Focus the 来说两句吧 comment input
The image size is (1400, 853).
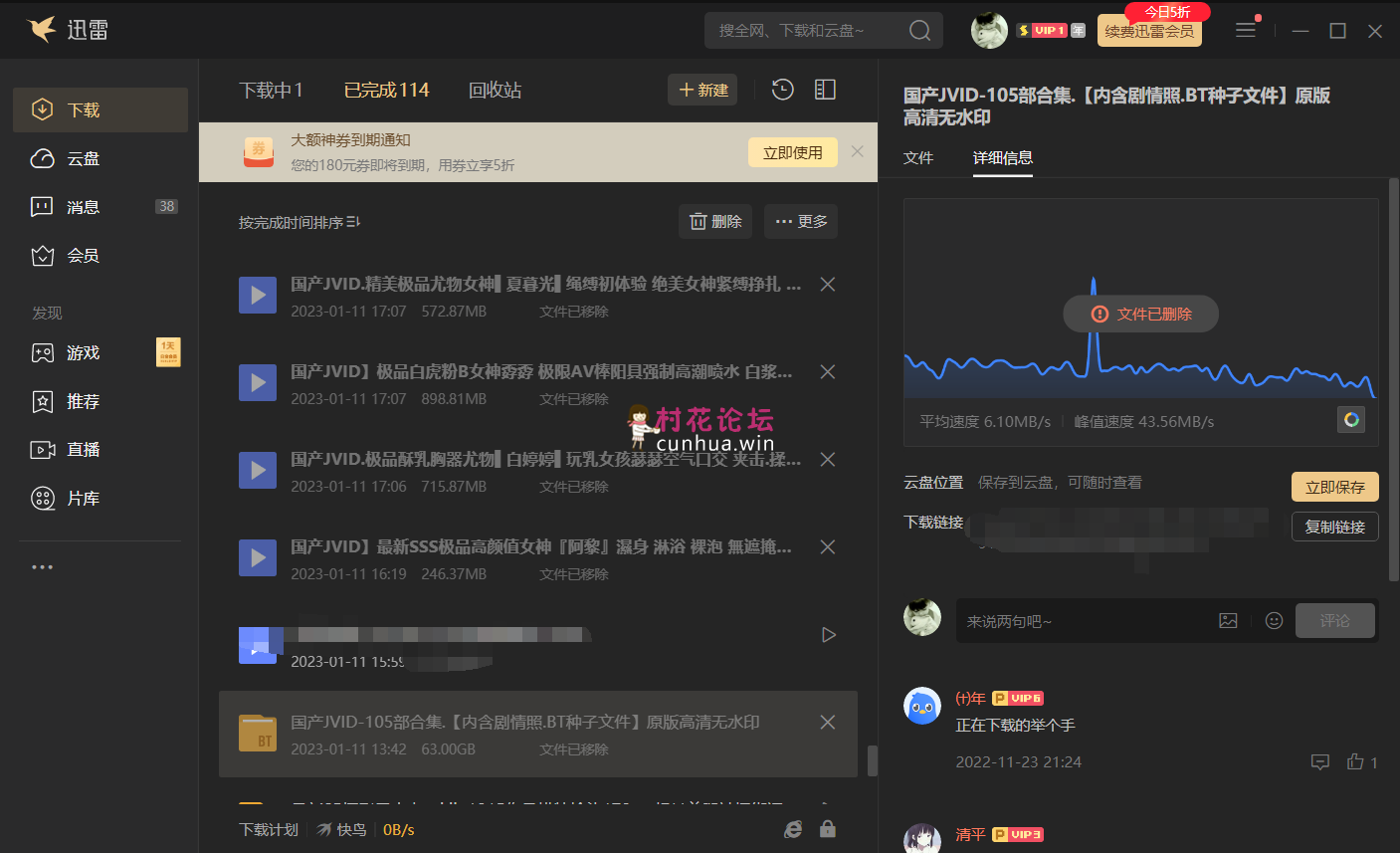1085,620
